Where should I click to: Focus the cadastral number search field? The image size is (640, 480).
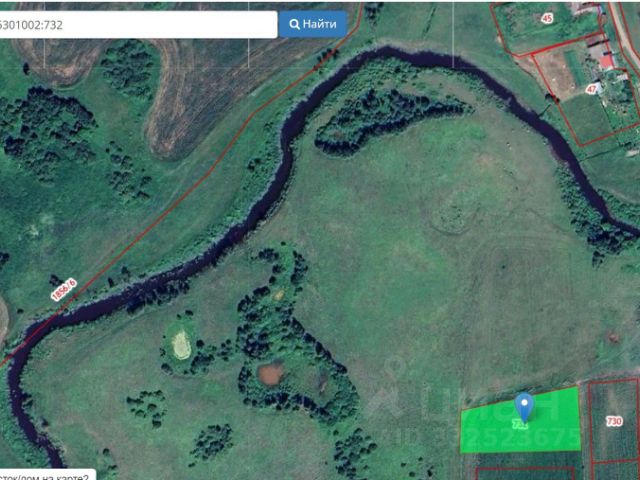point(138,24)
